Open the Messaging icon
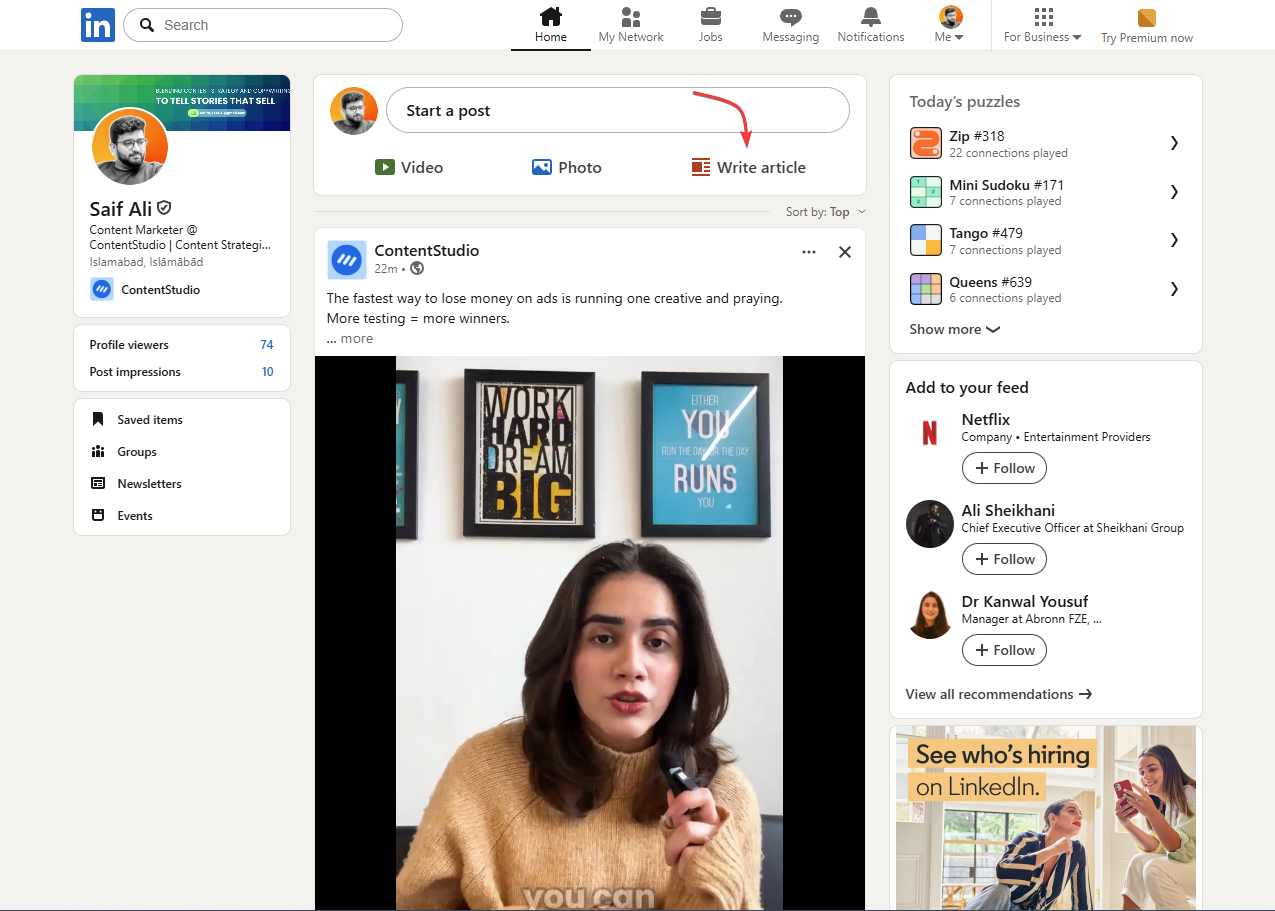This screenshot has height=911, width=1275. pyautogui.click(x=790, y=18)
